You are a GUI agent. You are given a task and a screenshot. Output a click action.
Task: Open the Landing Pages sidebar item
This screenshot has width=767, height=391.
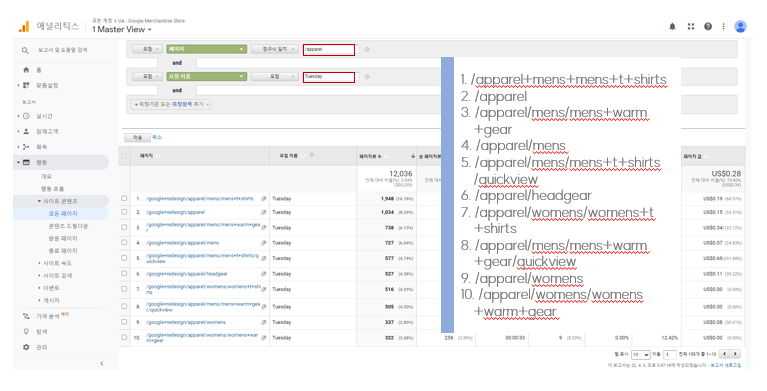click(63, 238)
